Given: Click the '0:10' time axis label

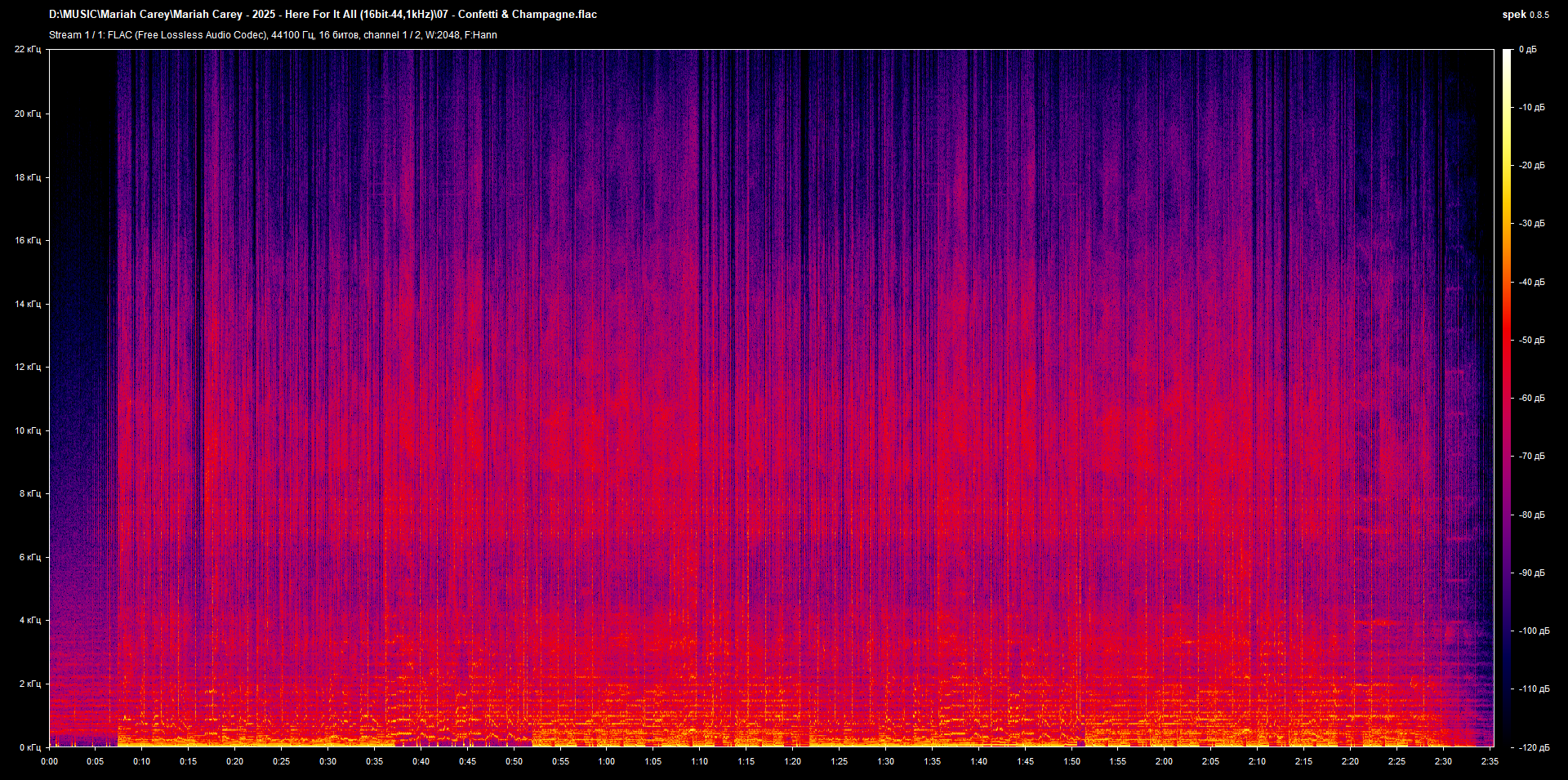Looking at the screenshot, I should tap(142, 761).
